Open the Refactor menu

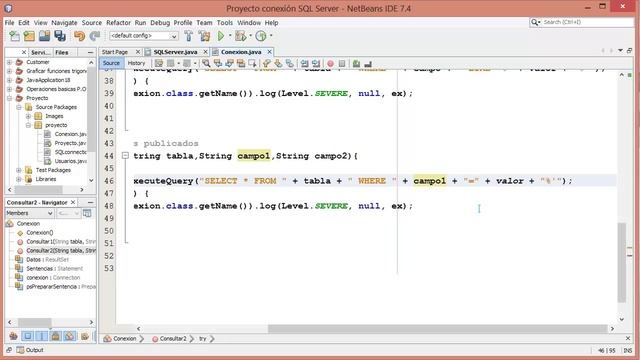(118, 23)
